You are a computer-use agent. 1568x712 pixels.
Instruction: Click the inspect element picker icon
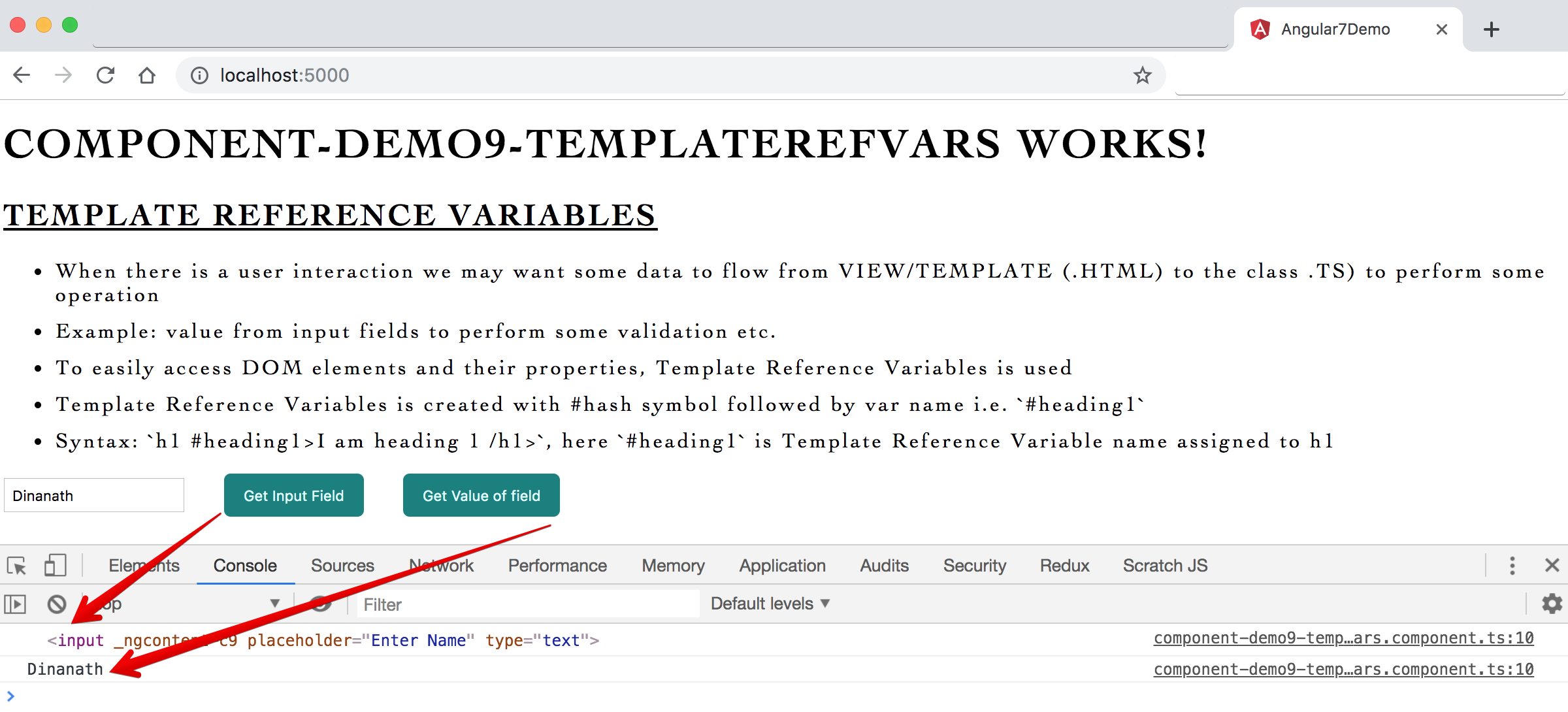tap(16, 566)
